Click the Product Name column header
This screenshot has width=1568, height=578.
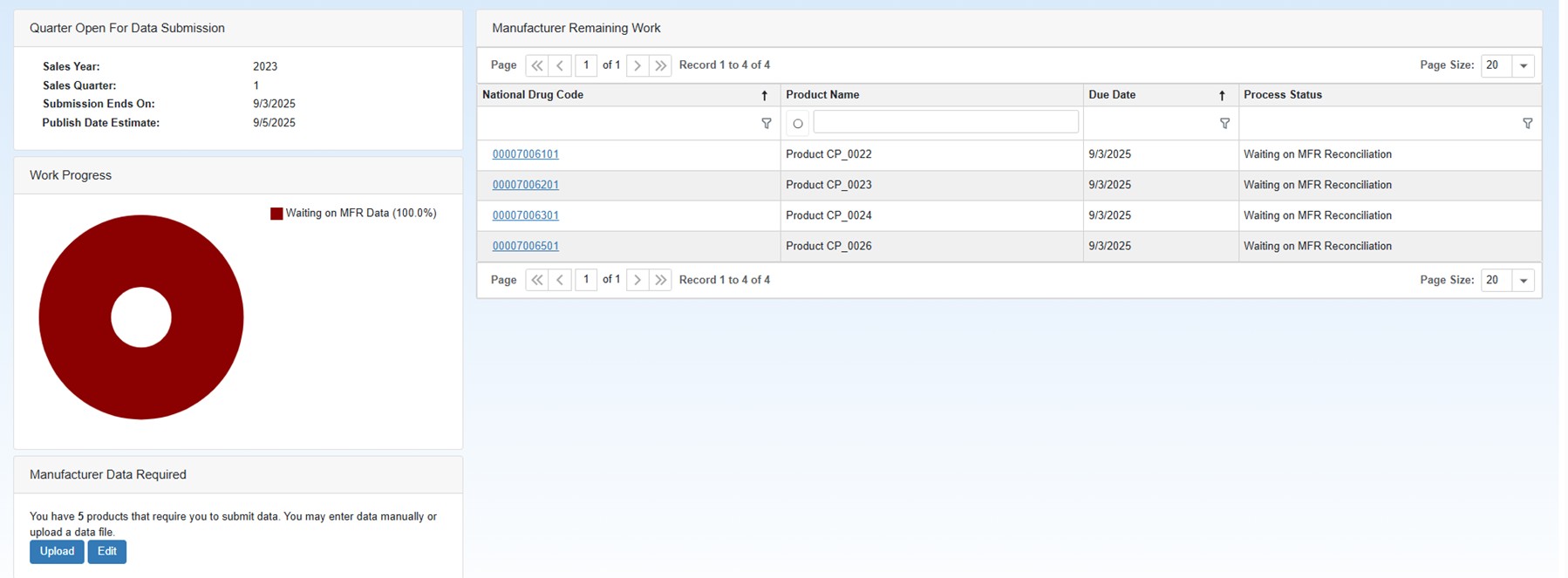click(931, 95)
